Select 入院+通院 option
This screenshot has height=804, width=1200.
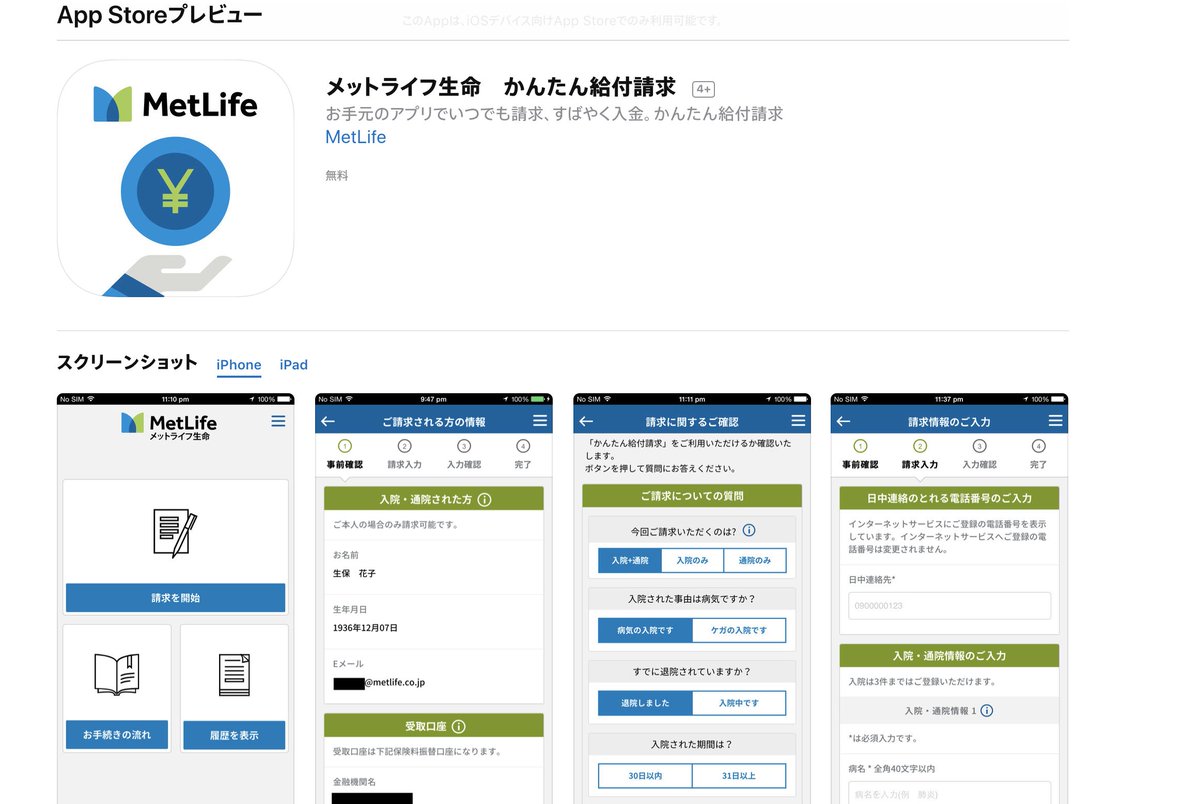629,560
